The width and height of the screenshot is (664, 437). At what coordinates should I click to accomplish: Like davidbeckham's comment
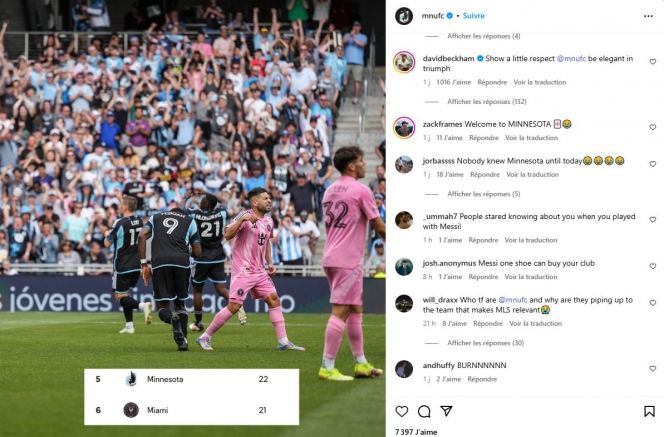pyautogui.click(x=653, y=62)
